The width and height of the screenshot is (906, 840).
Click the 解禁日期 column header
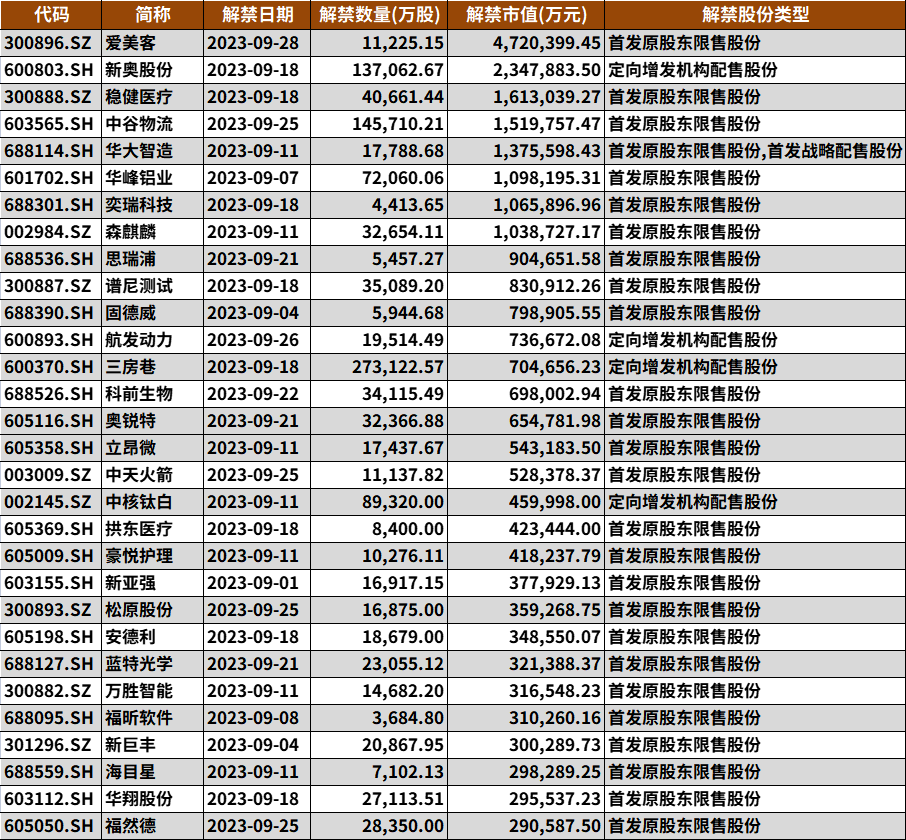pos(257,14)
